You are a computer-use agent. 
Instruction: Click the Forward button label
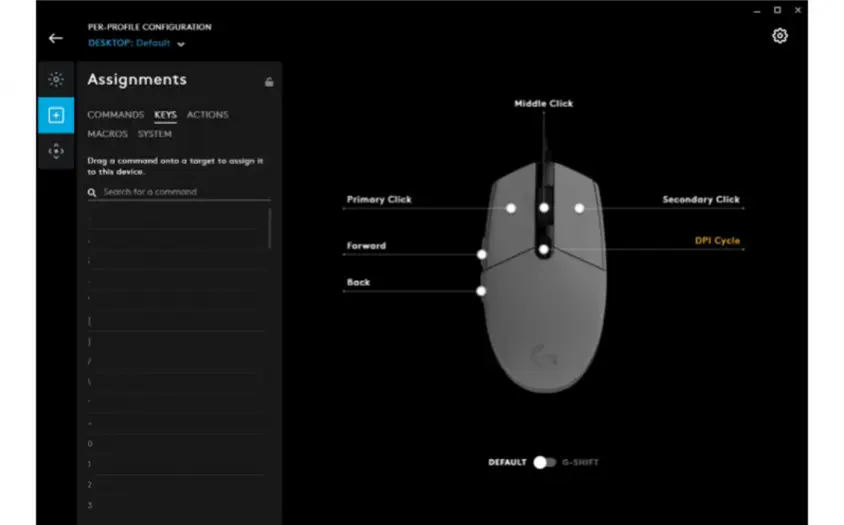pyautogui.click(x=366, y=246)
